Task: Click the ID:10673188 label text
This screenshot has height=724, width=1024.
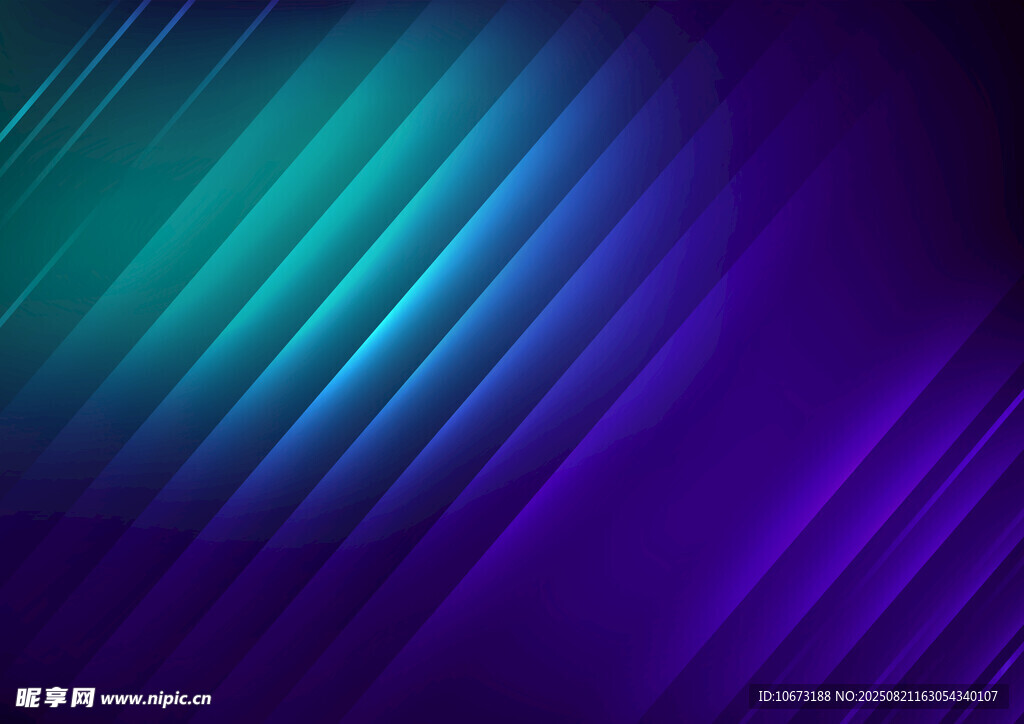Action: coord(794,696)
